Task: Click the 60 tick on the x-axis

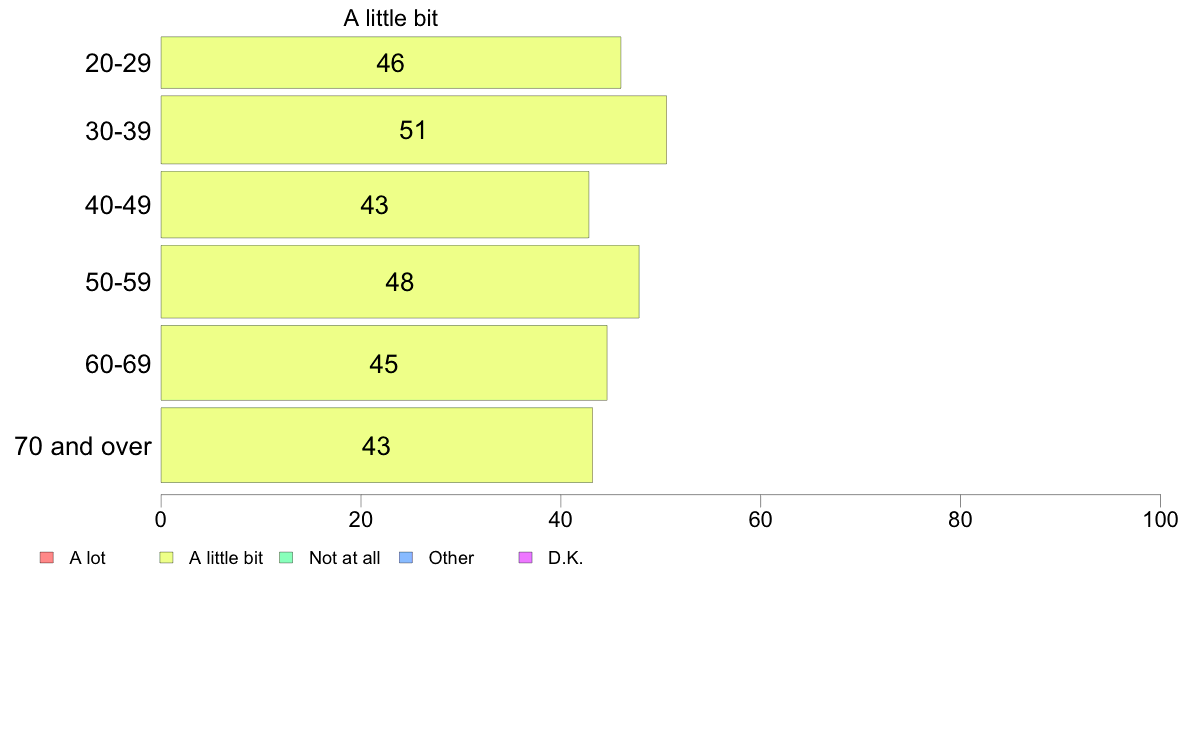Action: coord(761,519)
